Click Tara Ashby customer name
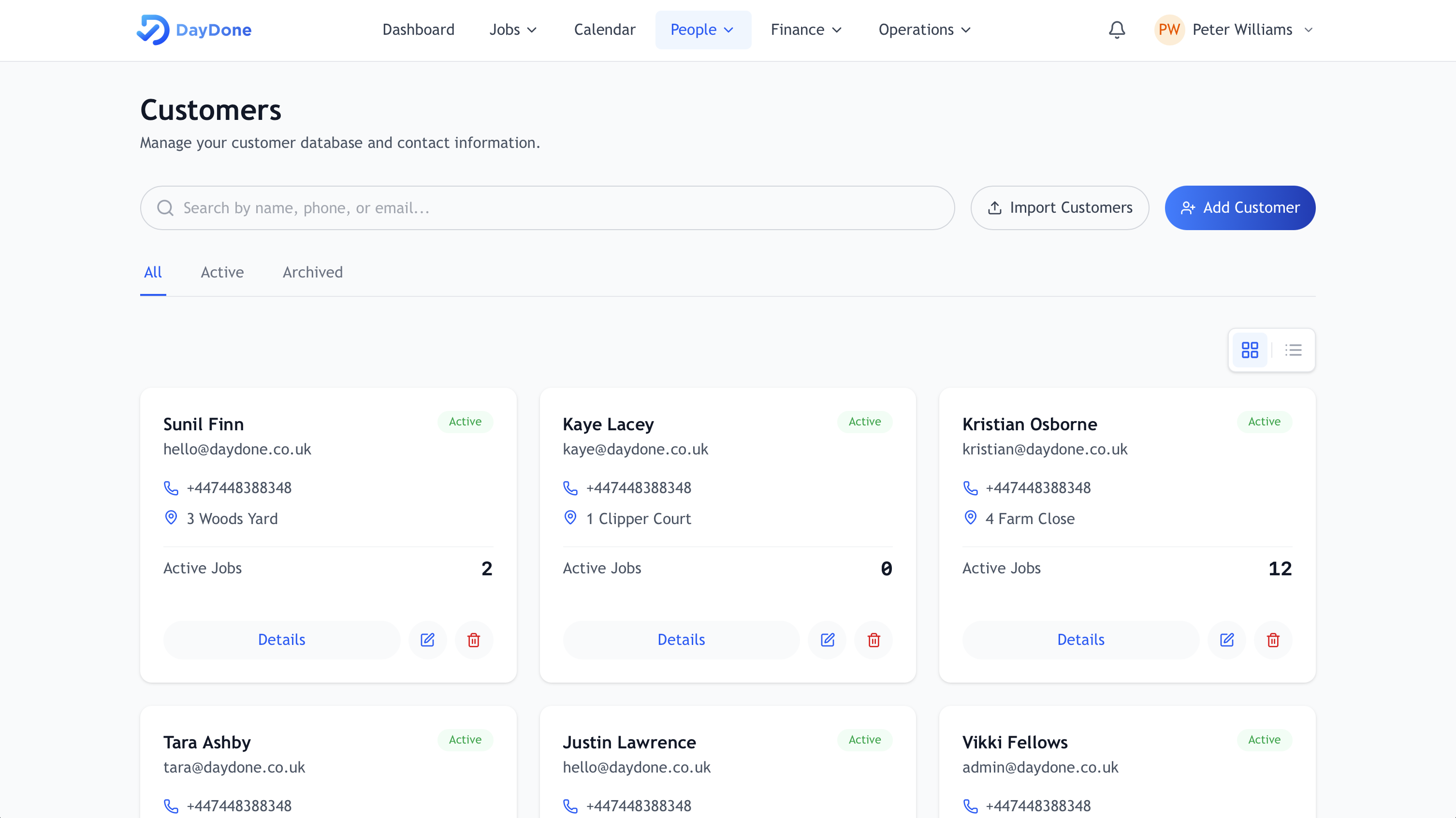This screenshot has height=818, width=1456. pos(207,742)
